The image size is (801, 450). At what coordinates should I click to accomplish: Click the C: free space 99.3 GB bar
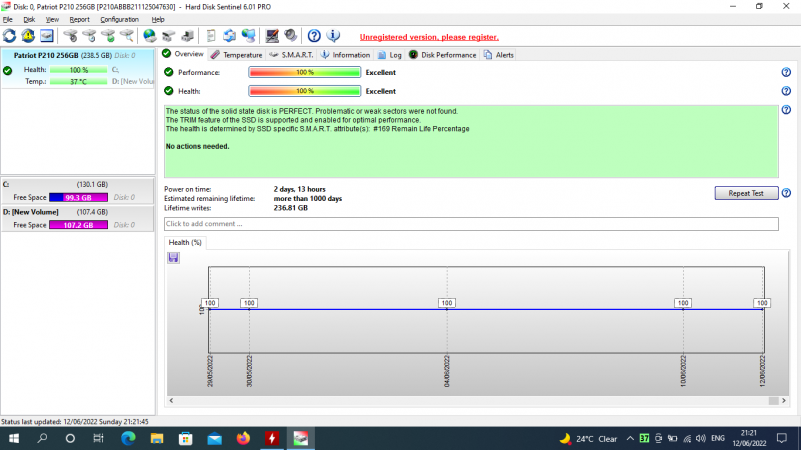click(79, 197)
